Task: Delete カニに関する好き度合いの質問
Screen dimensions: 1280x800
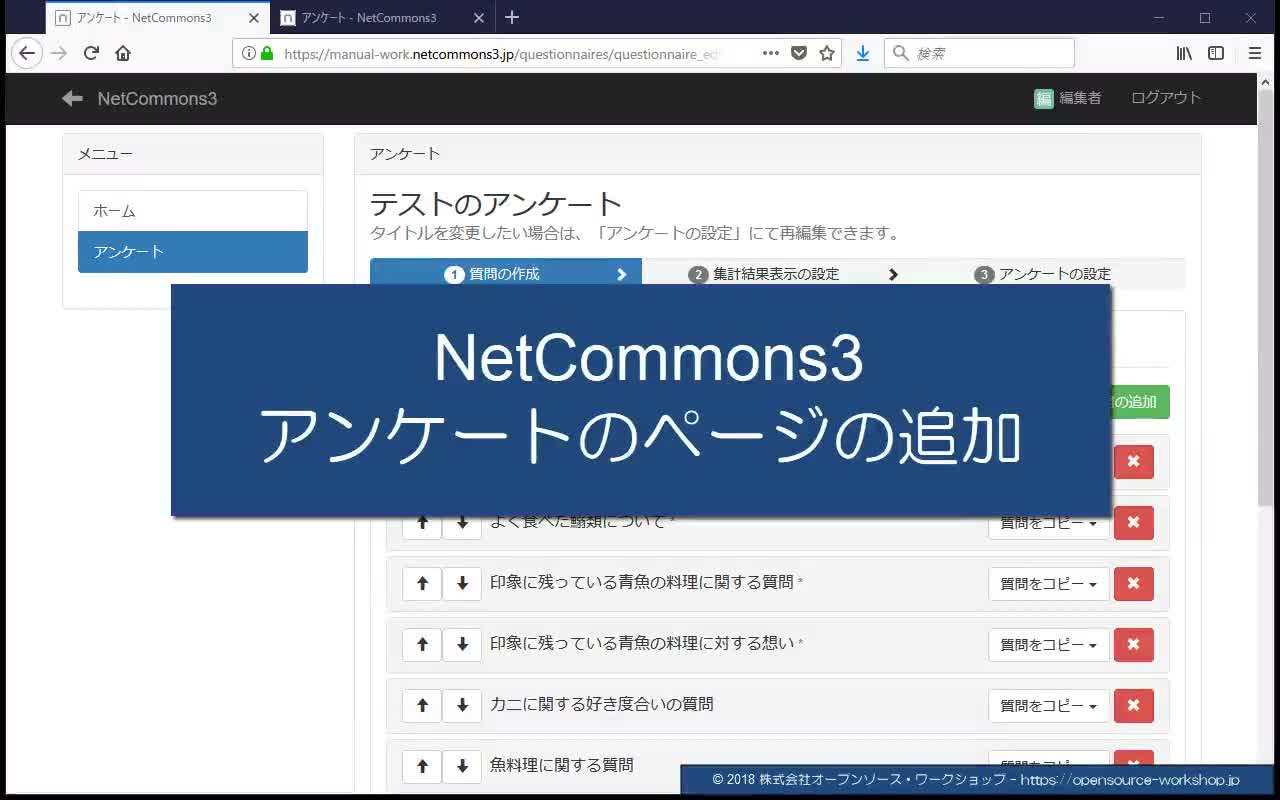Action: (x=1133, y=706)
